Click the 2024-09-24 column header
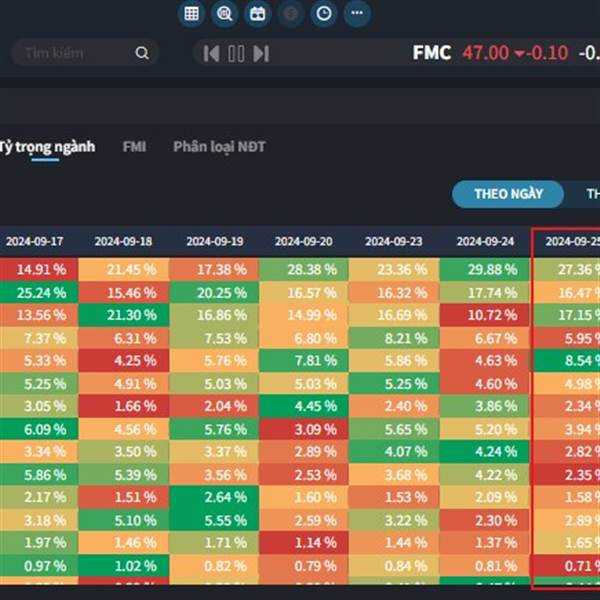The width and height of the screenshot is (600, 600). [485, 241]
